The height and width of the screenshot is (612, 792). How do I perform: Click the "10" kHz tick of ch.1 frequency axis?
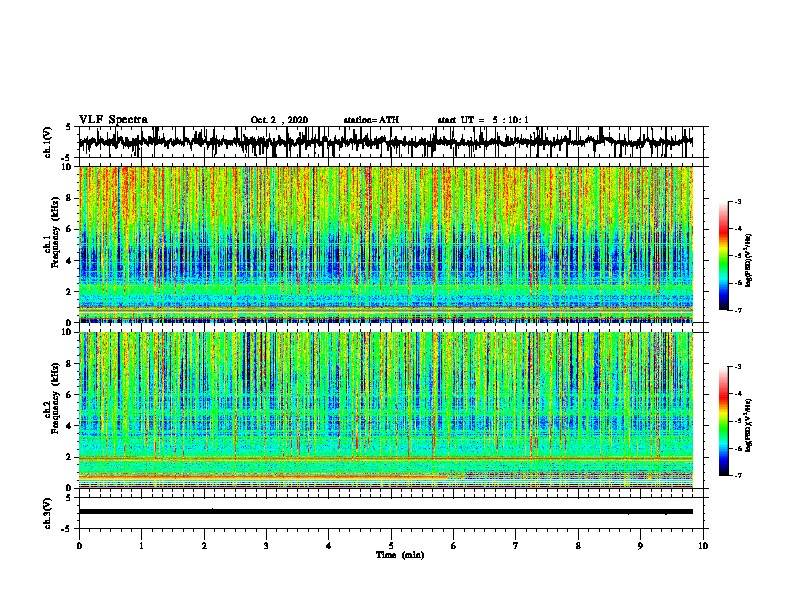(x=68, y=167)
